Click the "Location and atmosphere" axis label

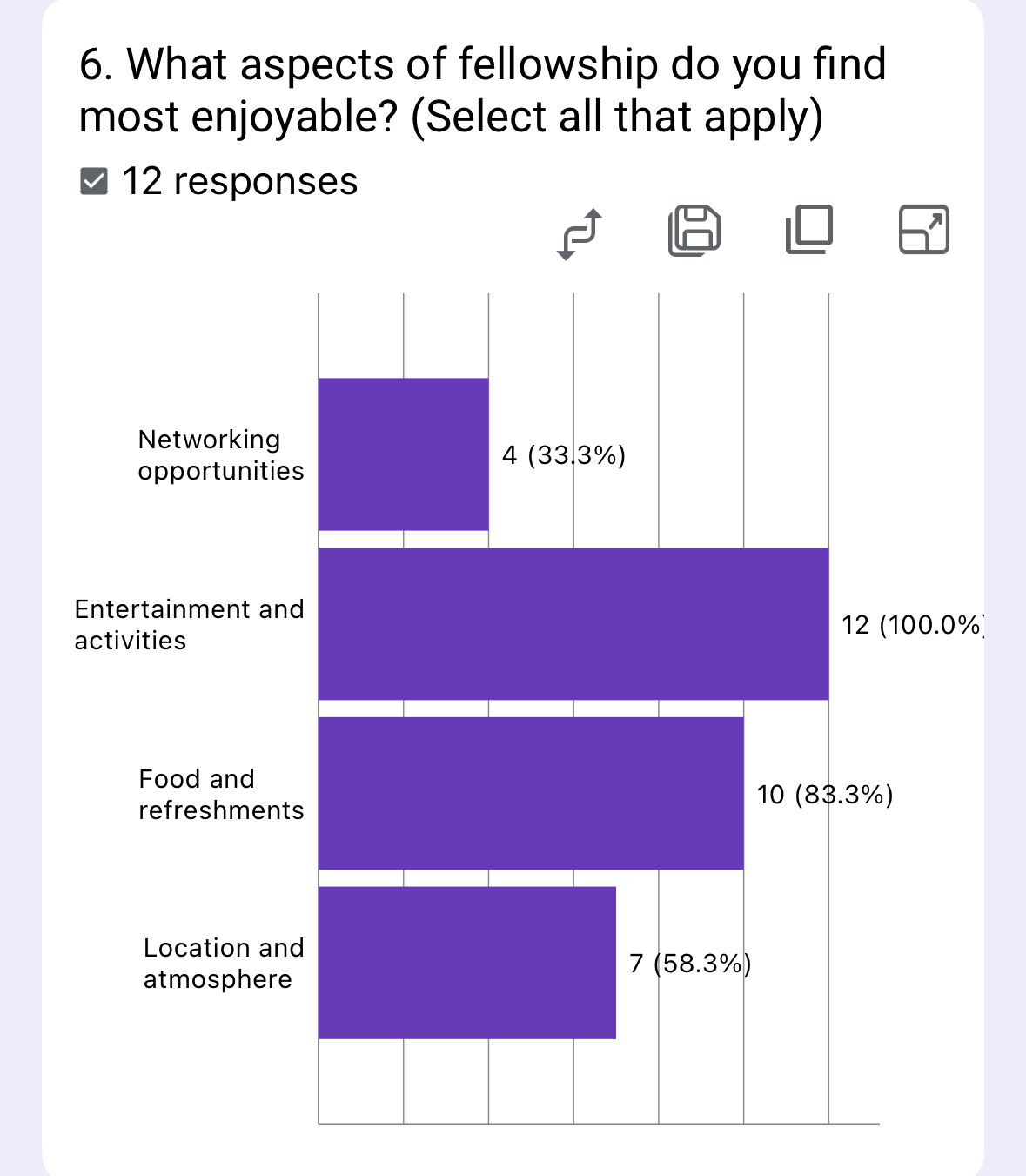pyautogui.click(x=223, y=963)
